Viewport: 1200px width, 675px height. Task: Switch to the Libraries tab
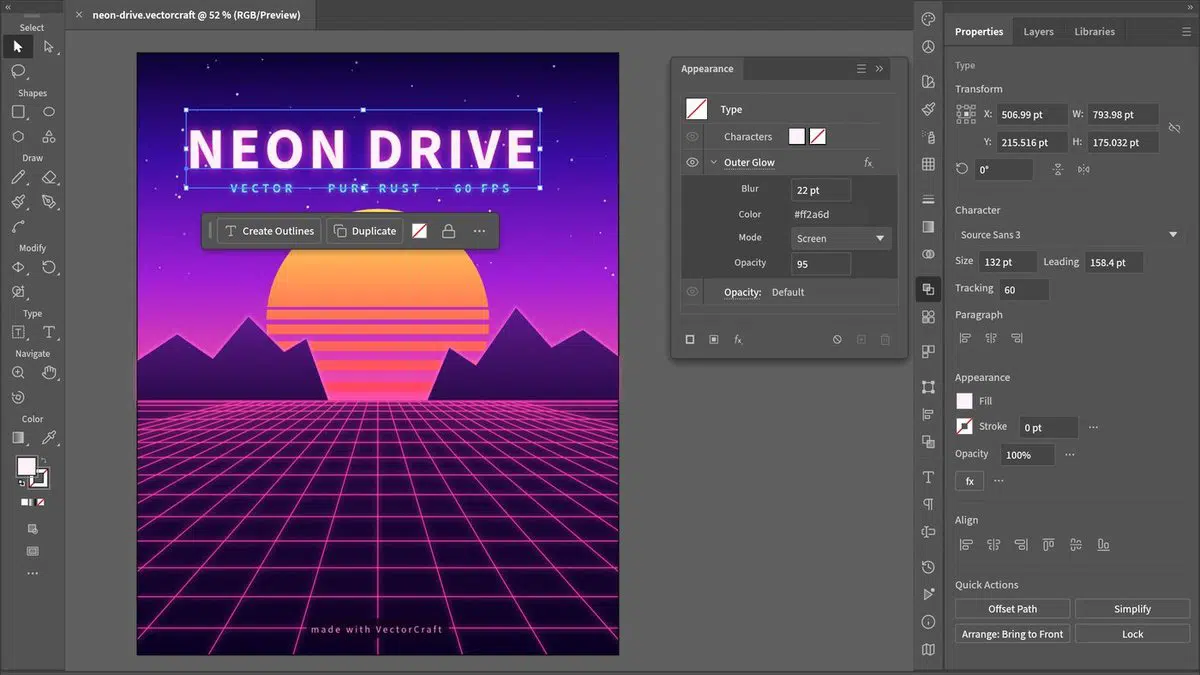1094,32
